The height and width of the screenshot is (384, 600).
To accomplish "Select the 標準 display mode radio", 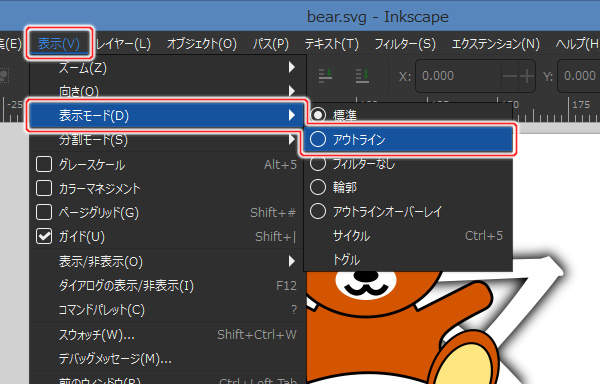I will 318,115.
